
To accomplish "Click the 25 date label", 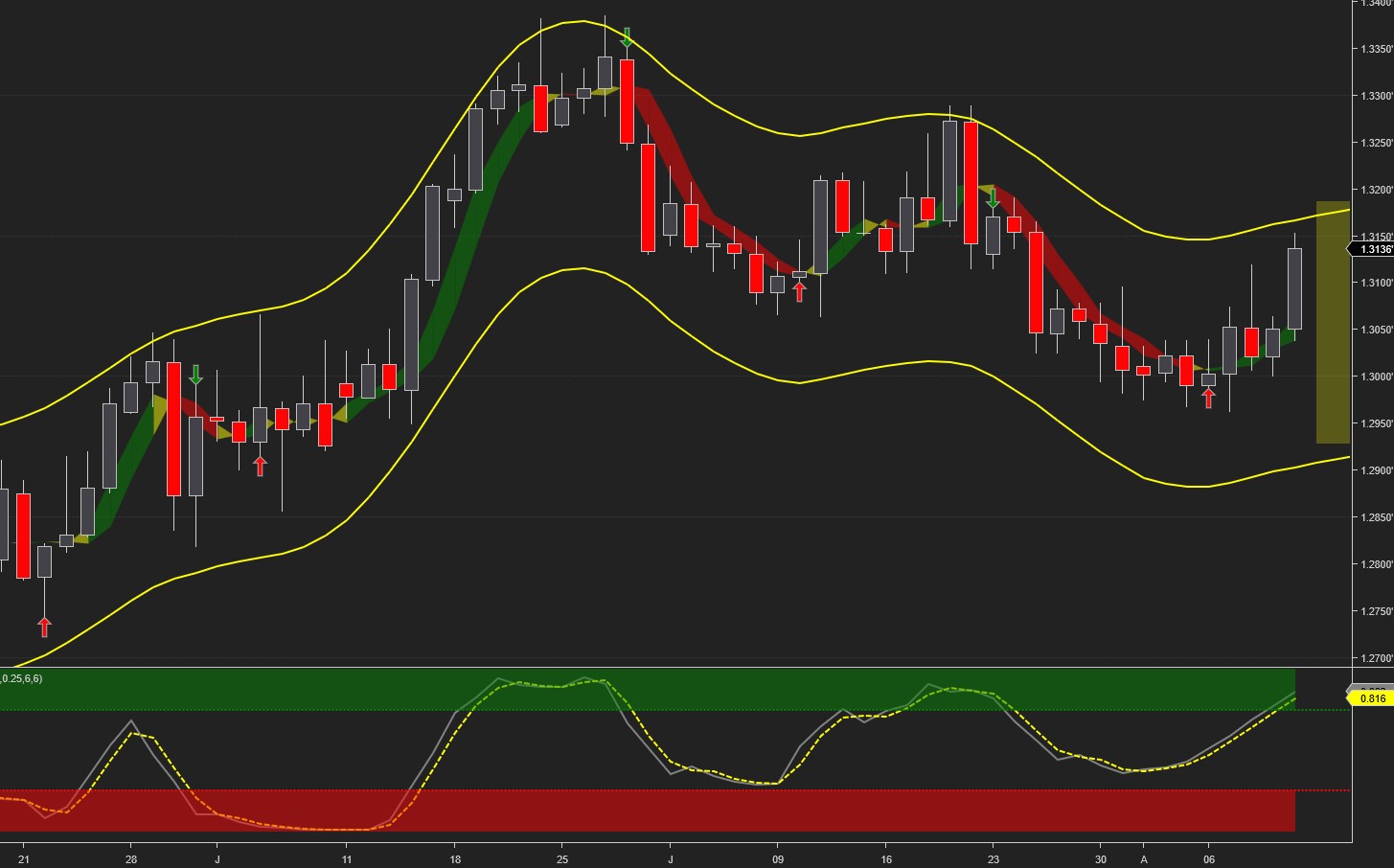I will click(x=562, y=859).
